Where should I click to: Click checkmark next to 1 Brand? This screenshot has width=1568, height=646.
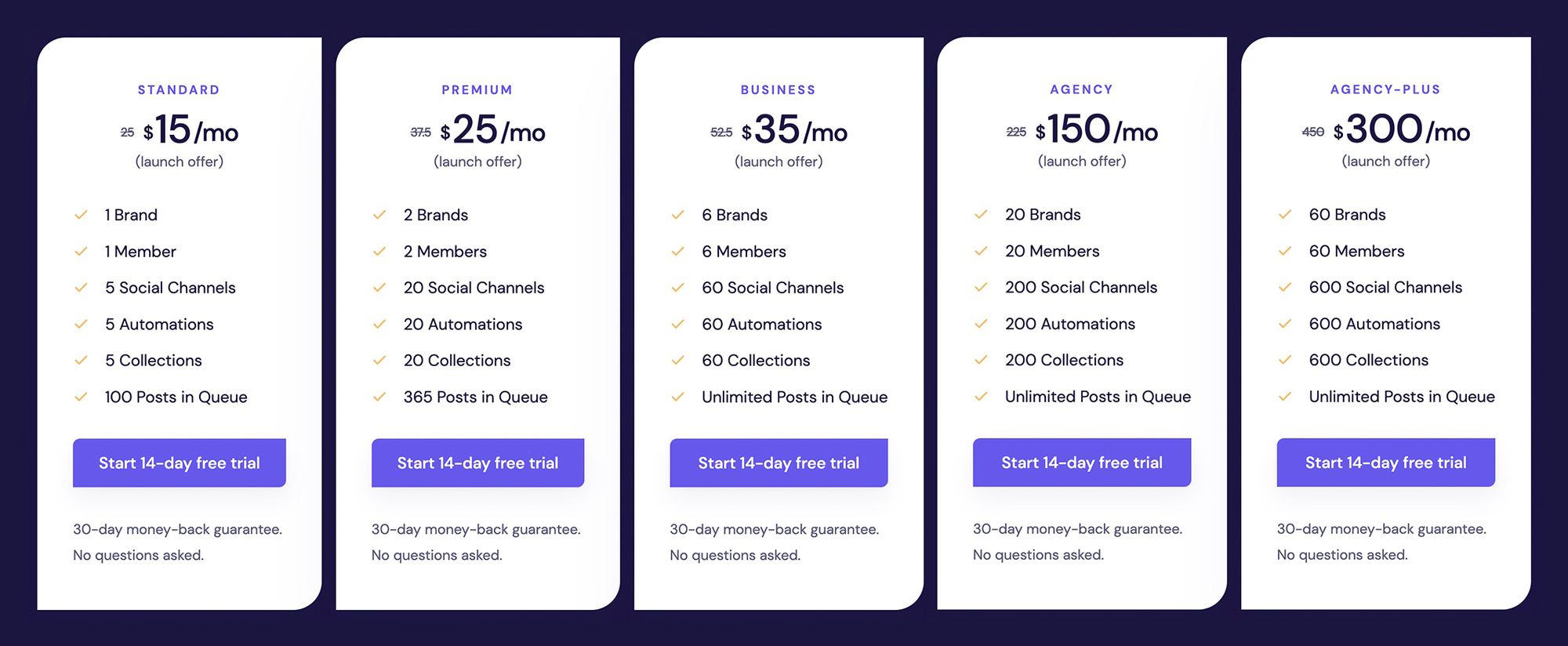[81, 215]
